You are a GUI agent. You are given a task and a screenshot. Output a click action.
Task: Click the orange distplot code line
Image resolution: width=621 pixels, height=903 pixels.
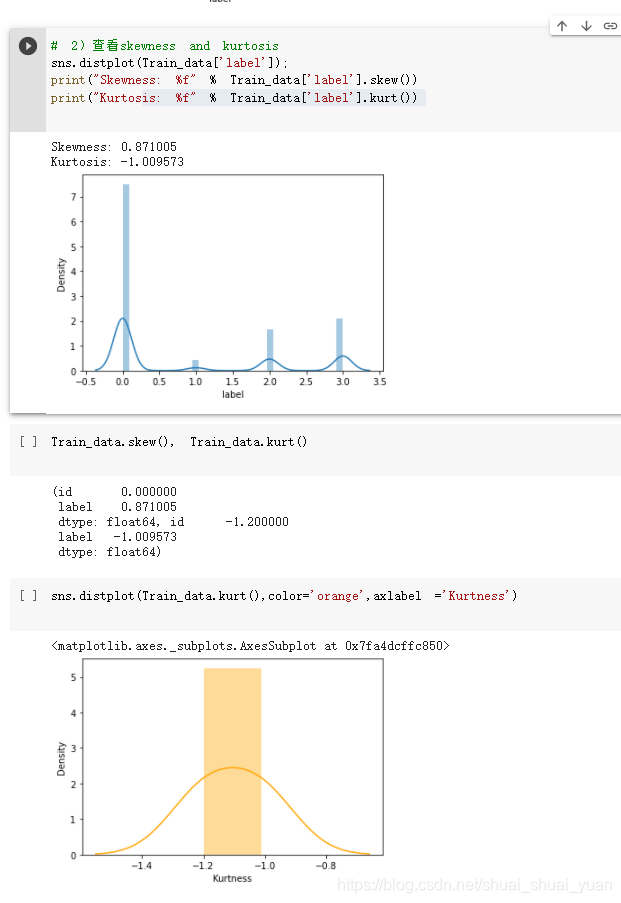tap(284, 595)
